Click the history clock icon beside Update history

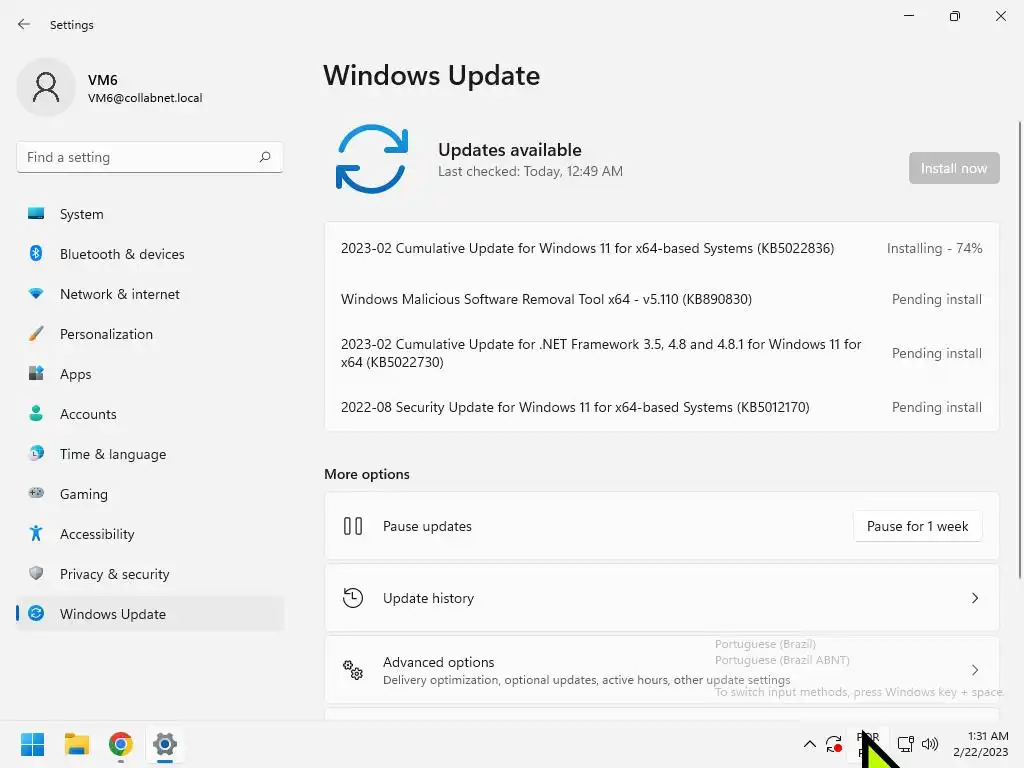pyautogui.click(x=353, y=598)
